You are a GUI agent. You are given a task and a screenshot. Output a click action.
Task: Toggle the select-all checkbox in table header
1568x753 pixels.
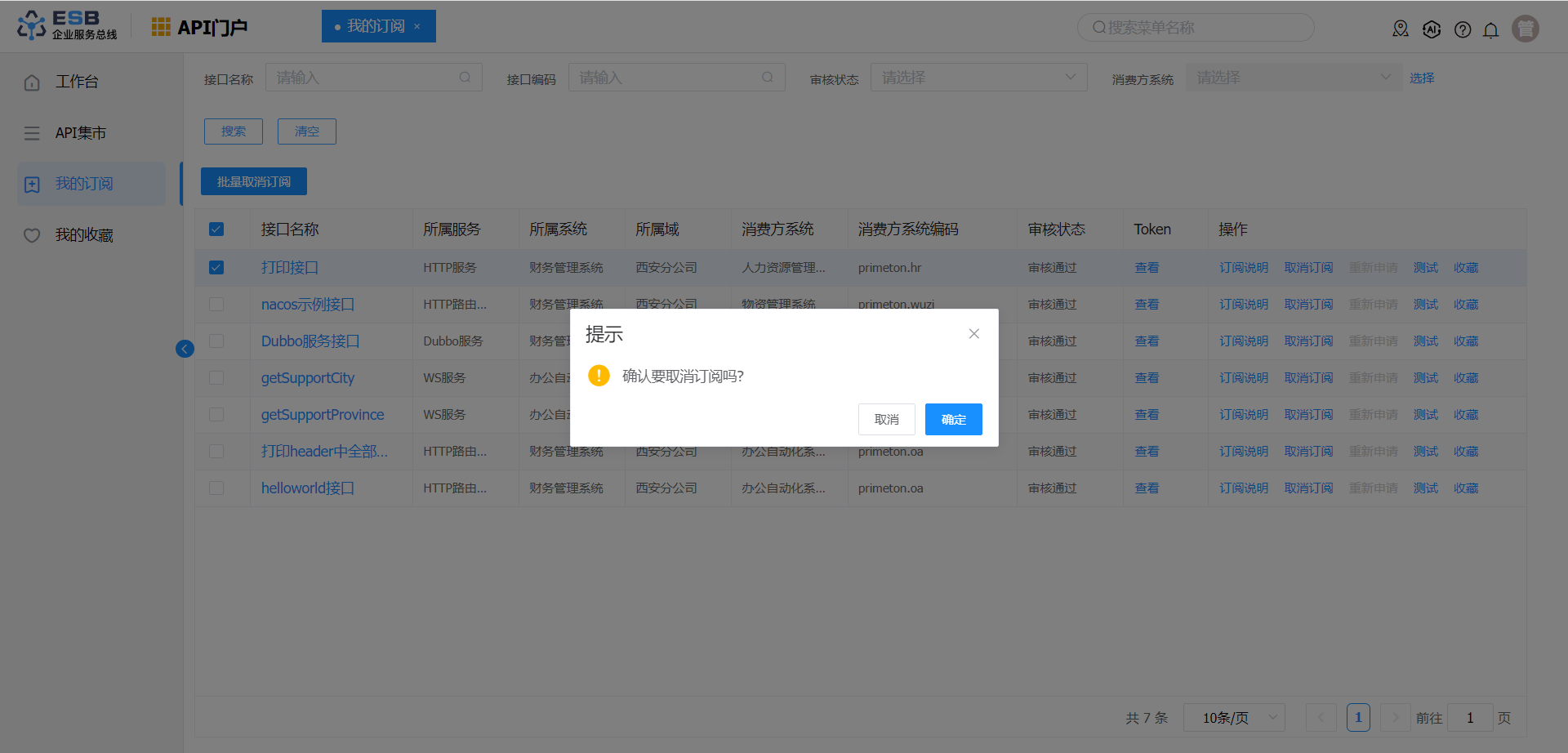point(216,229)
